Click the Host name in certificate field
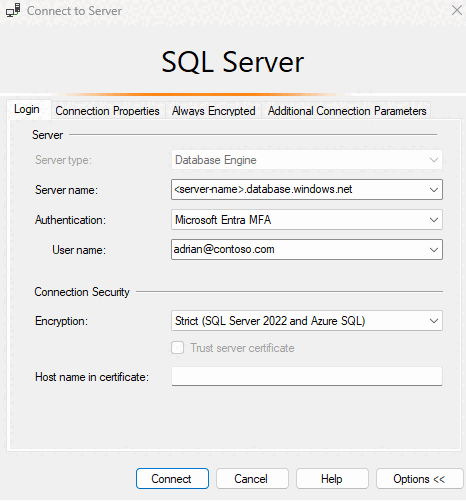466x501 pixels. [x=307, y=376]
